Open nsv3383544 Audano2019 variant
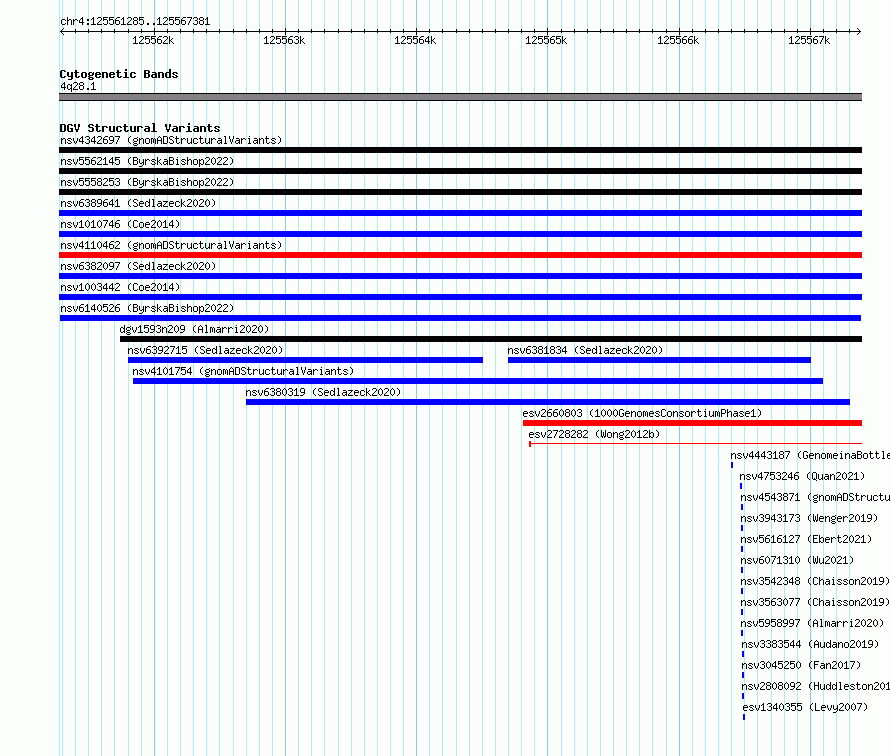Image resolution: width=890 pixels, height=756 pixels. click(x=810, y=644)
